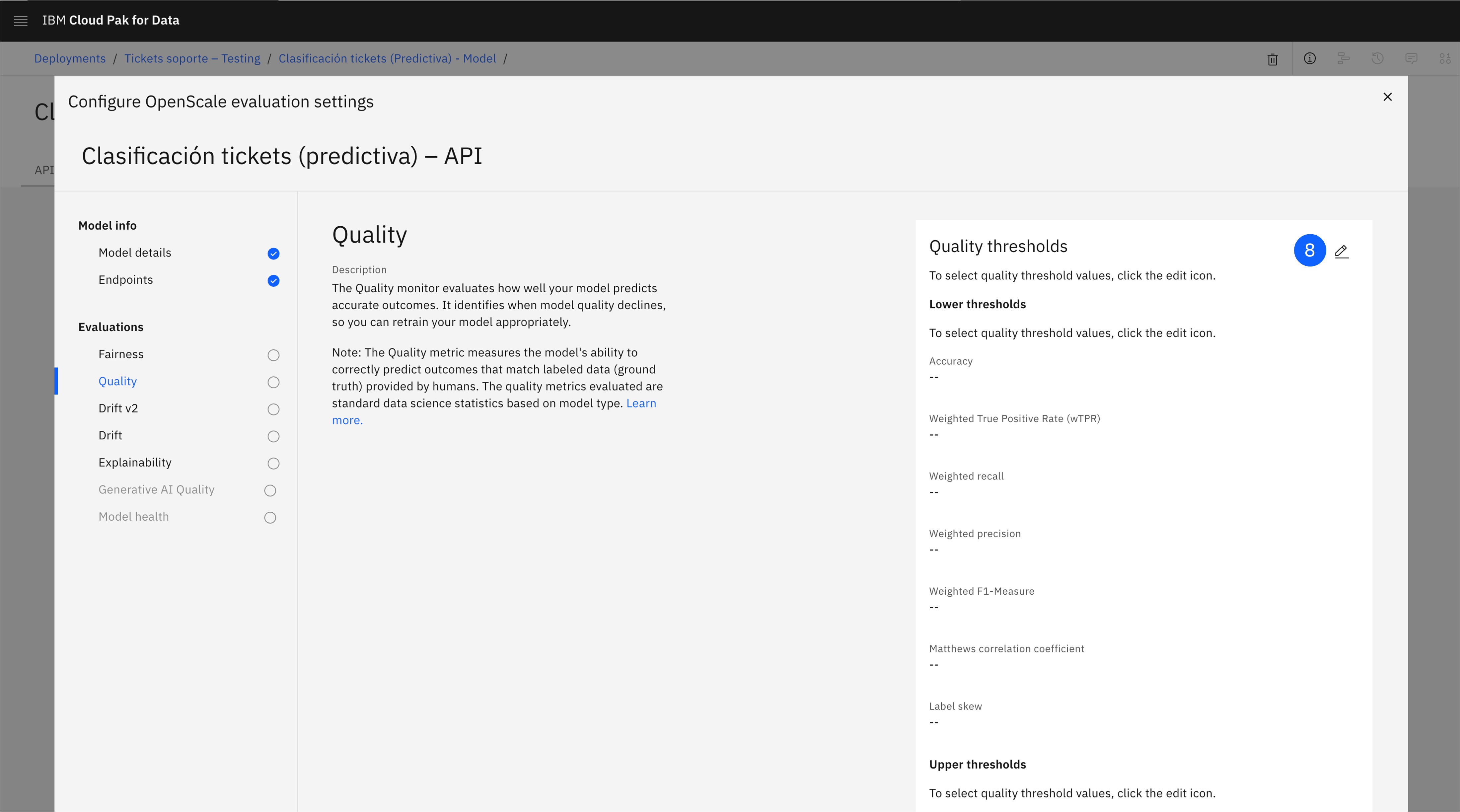
Task: Select the Quality status circle
Action: point(273,382)
